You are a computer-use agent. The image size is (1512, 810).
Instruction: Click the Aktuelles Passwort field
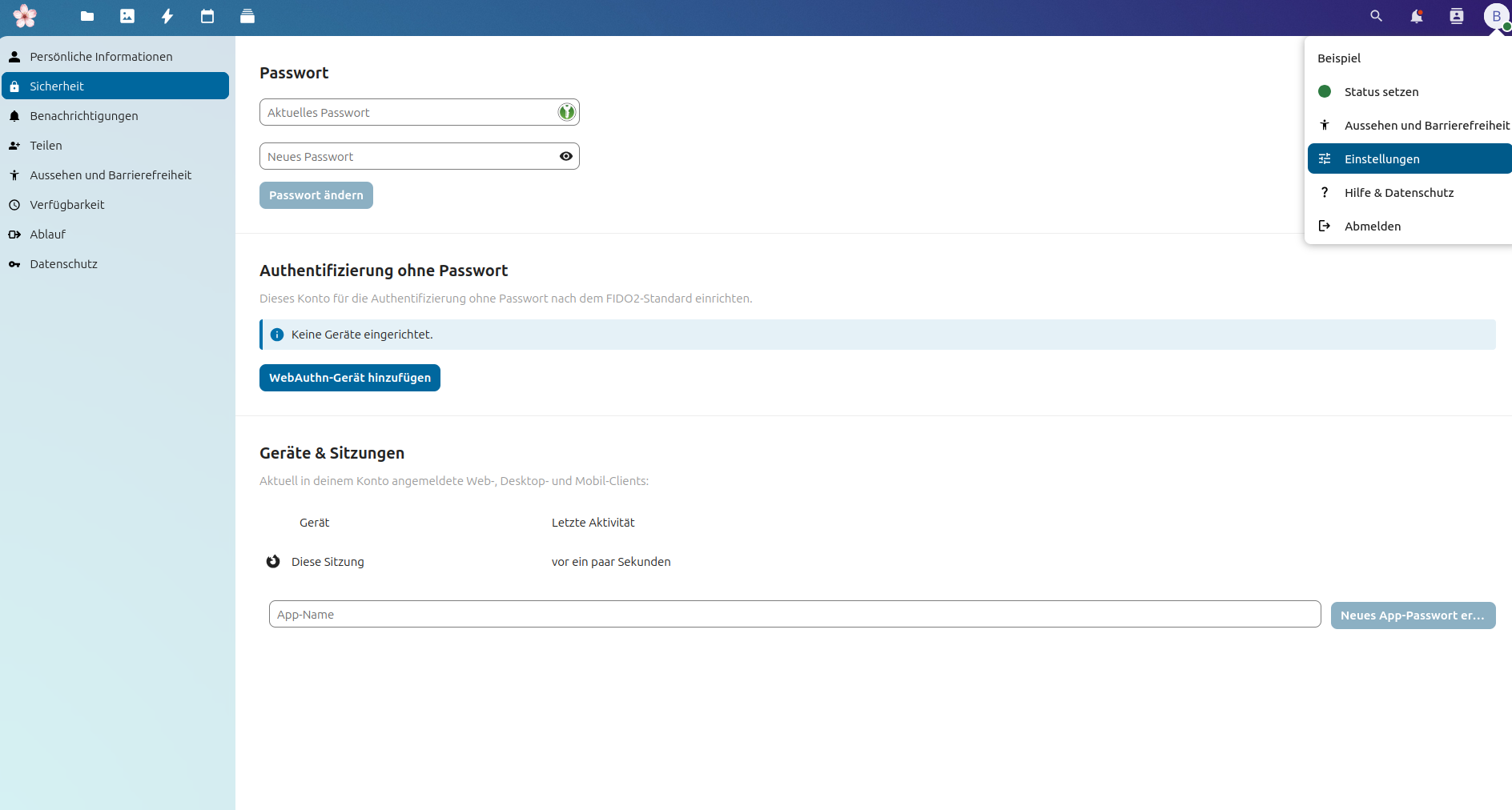407,113
